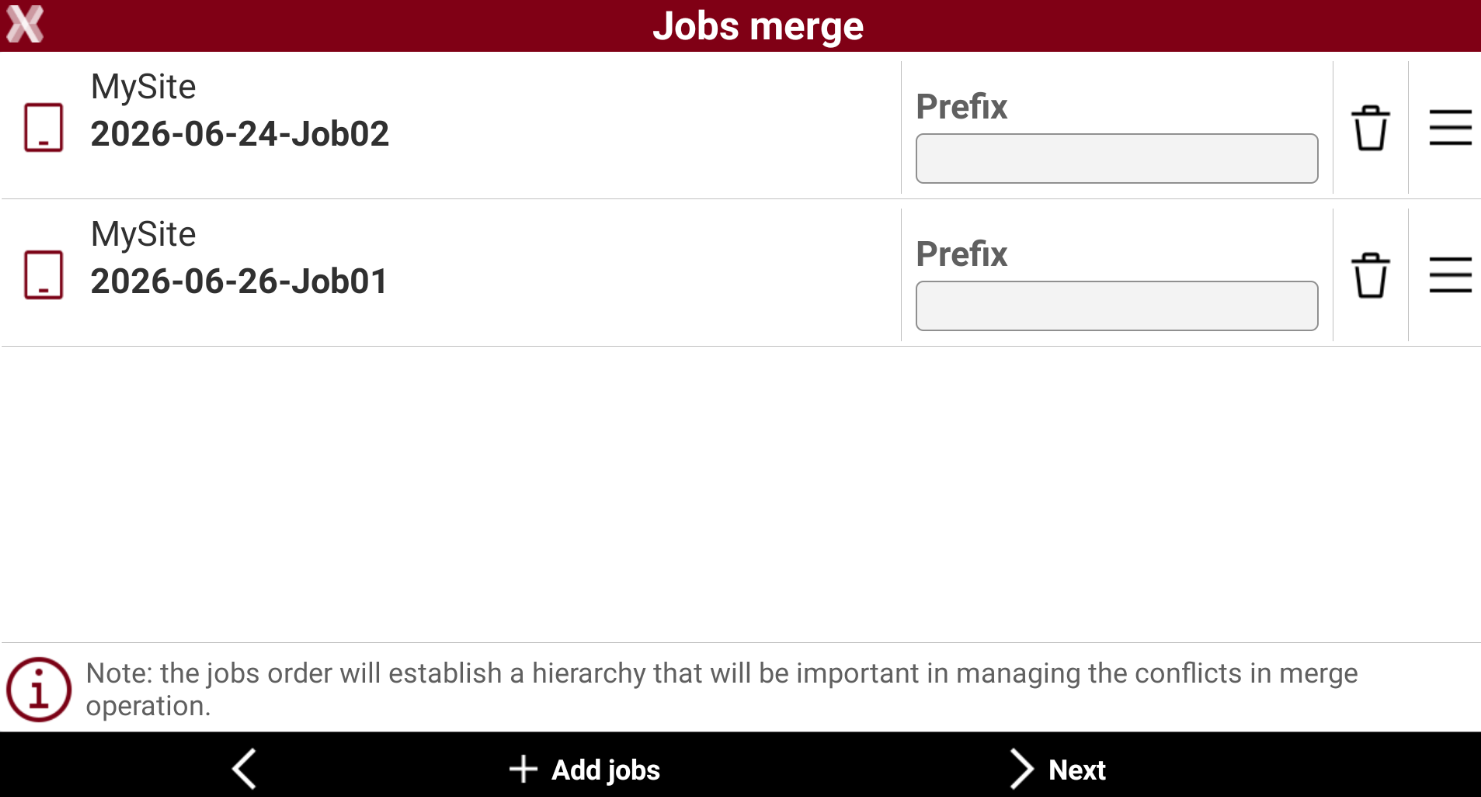Image resolution: width=1481 pixels, height=797 pixels.
Task: Focus the Prefix field for 2026-06-24-Job02
Action: click(x=1117, y=159)
